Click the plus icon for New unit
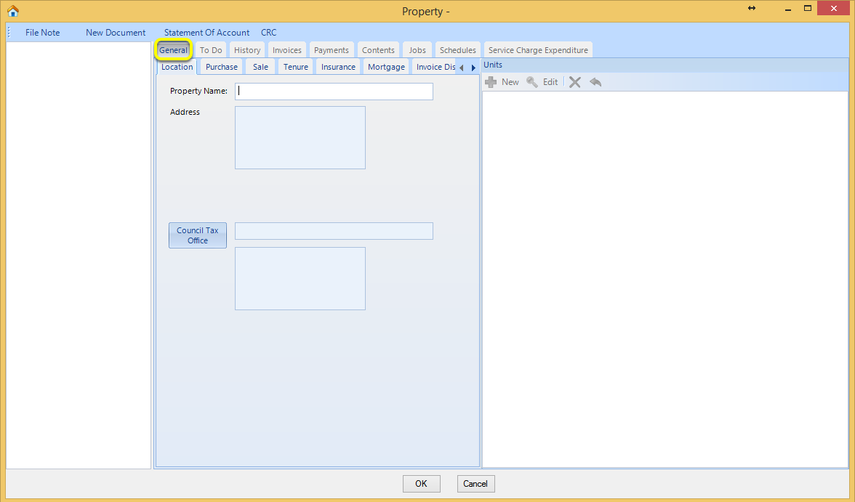 [x=491, y=82]
